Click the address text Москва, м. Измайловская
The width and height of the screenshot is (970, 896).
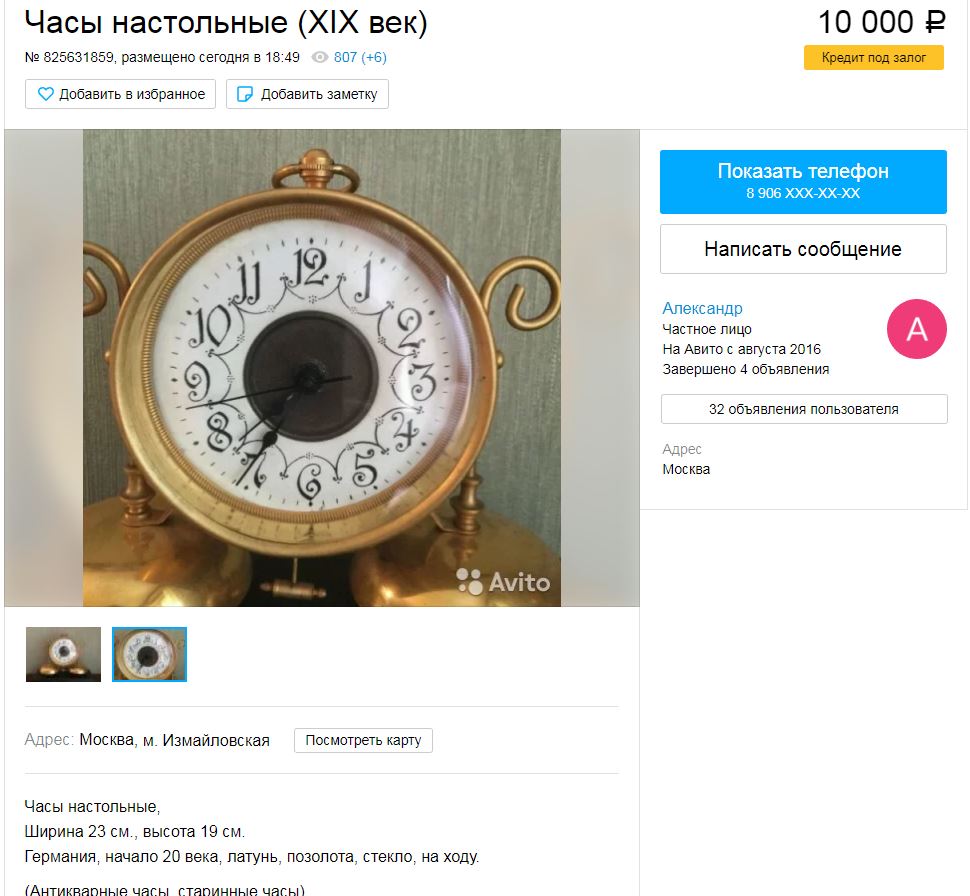pyautogui.click(x=174, y=740)
